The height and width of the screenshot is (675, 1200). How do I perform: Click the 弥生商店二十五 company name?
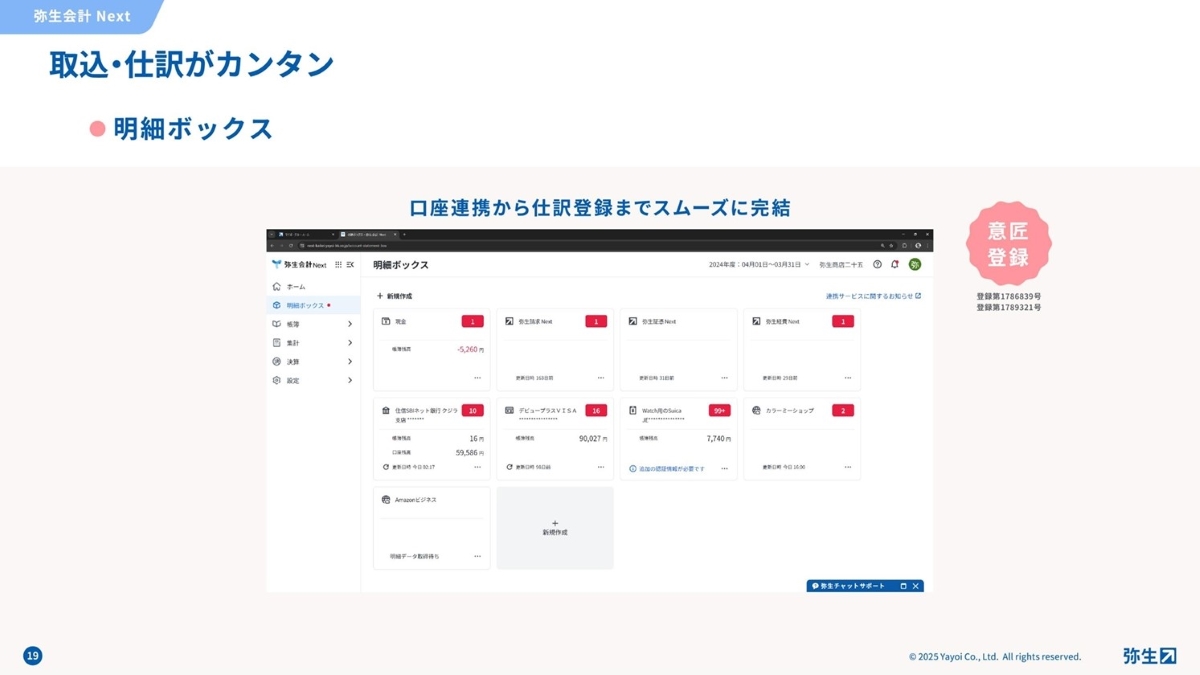[841, 265]
